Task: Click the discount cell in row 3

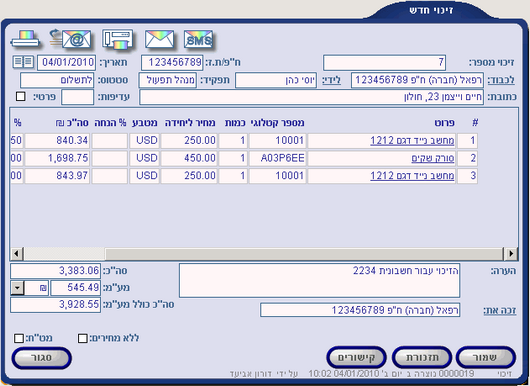Action: click(110, 176)
